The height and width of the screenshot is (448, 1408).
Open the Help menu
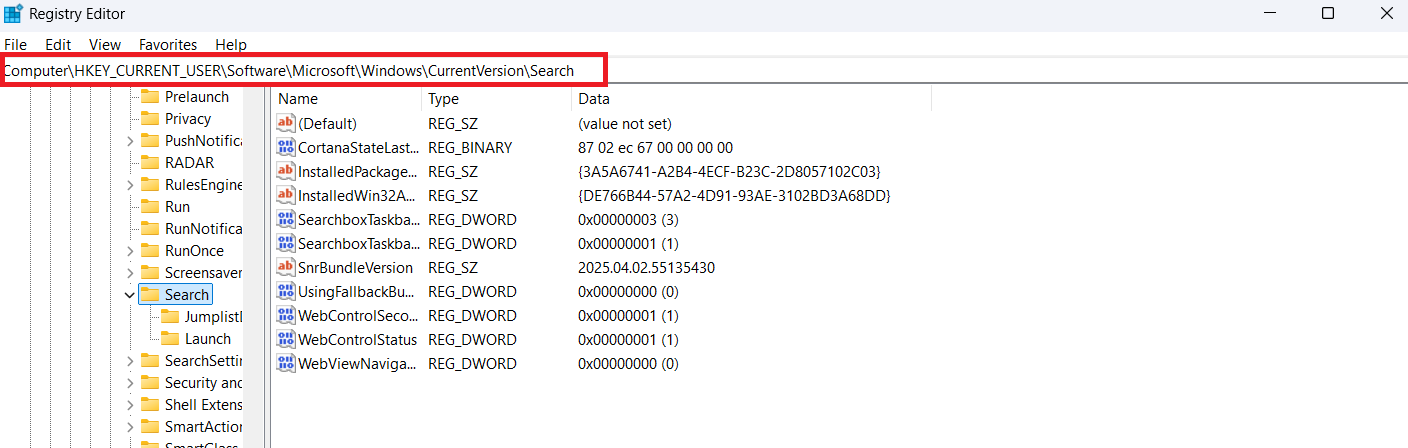point(231,44)
